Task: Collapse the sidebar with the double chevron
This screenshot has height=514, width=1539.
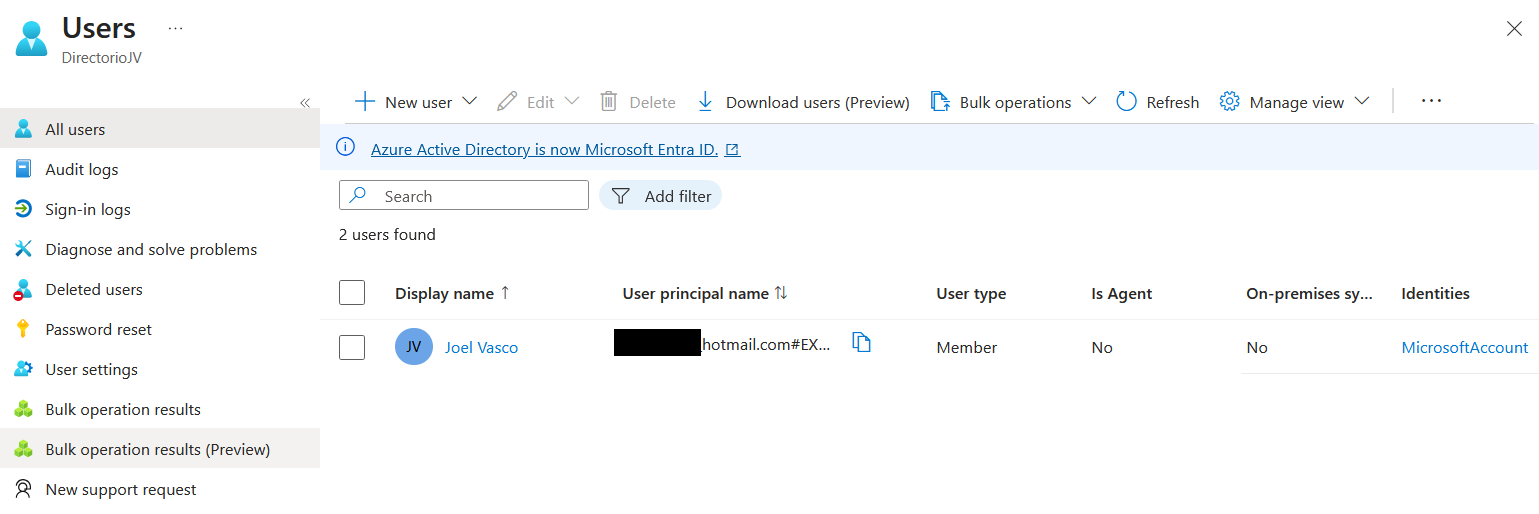Action: coord(305,102)
